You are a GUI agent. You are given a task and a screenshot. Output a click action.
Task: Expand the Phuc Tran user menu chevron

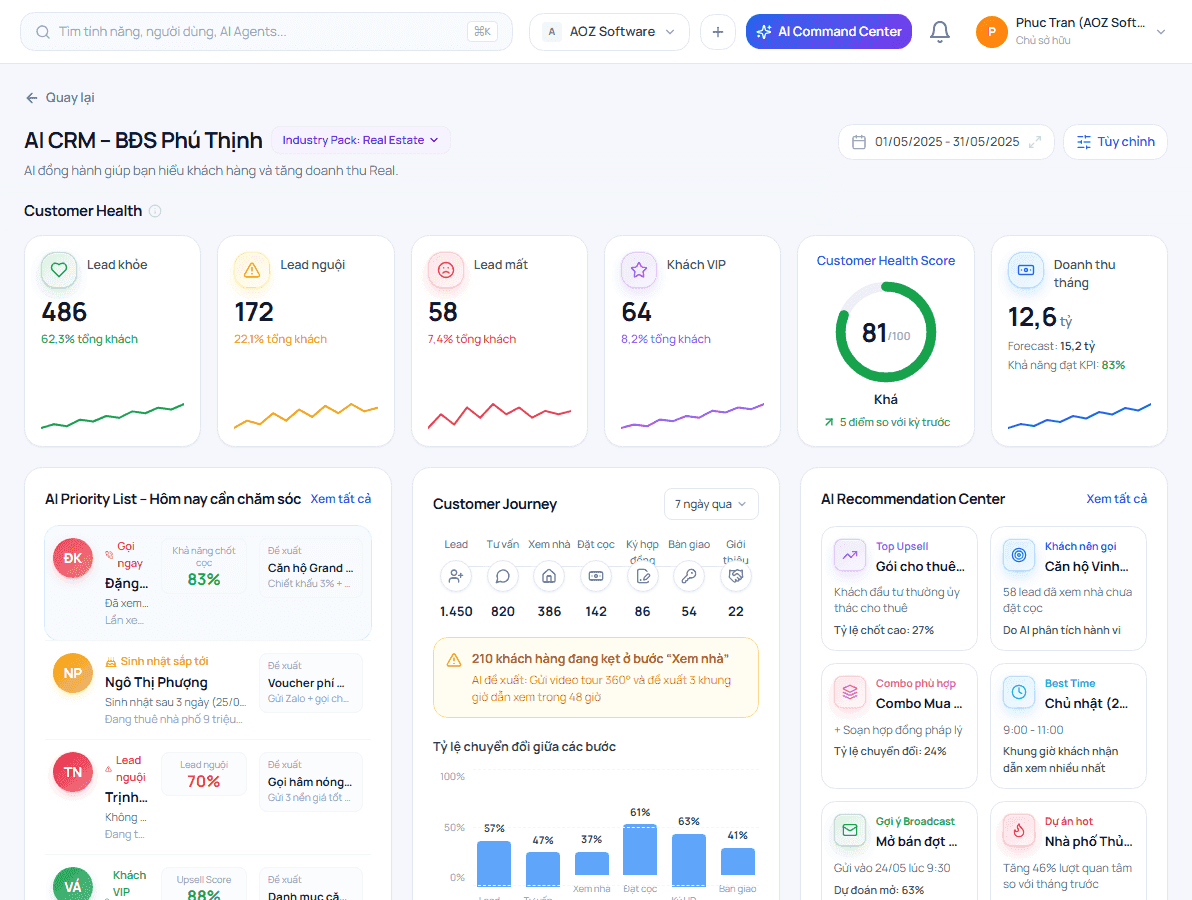(1161, 32)
